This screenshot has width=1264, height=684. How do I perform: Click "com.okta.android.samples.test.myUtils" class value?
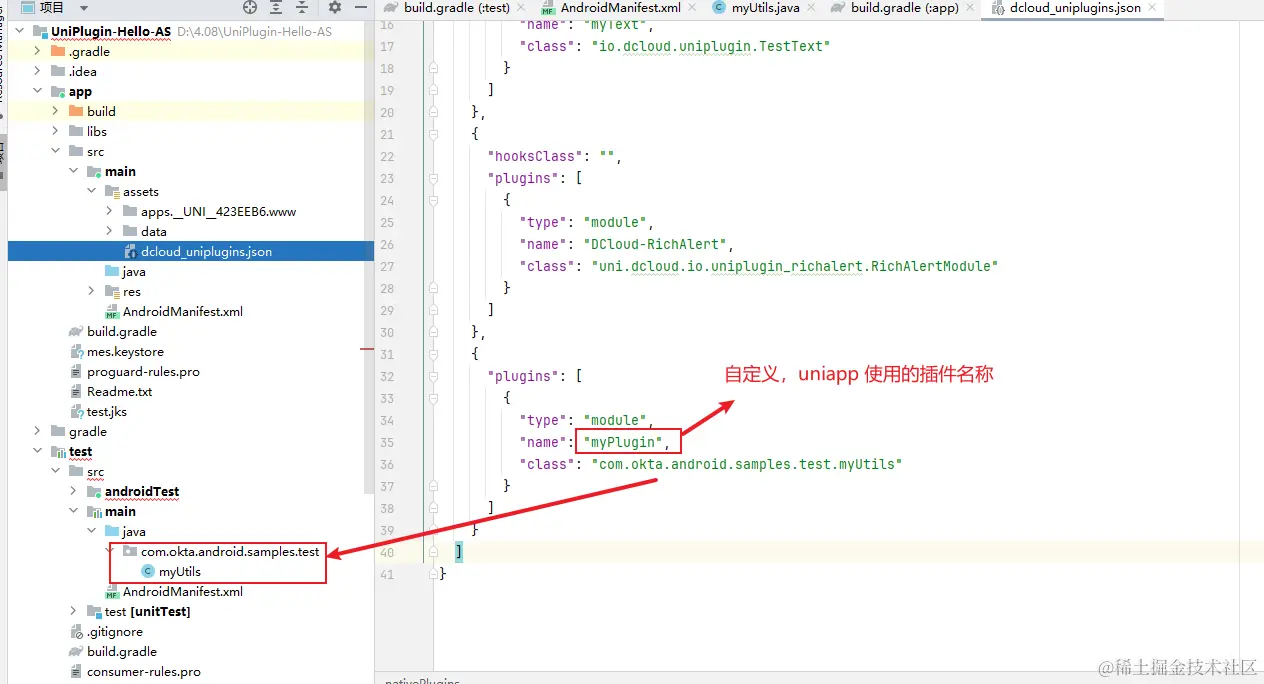(x=747, y=464)
